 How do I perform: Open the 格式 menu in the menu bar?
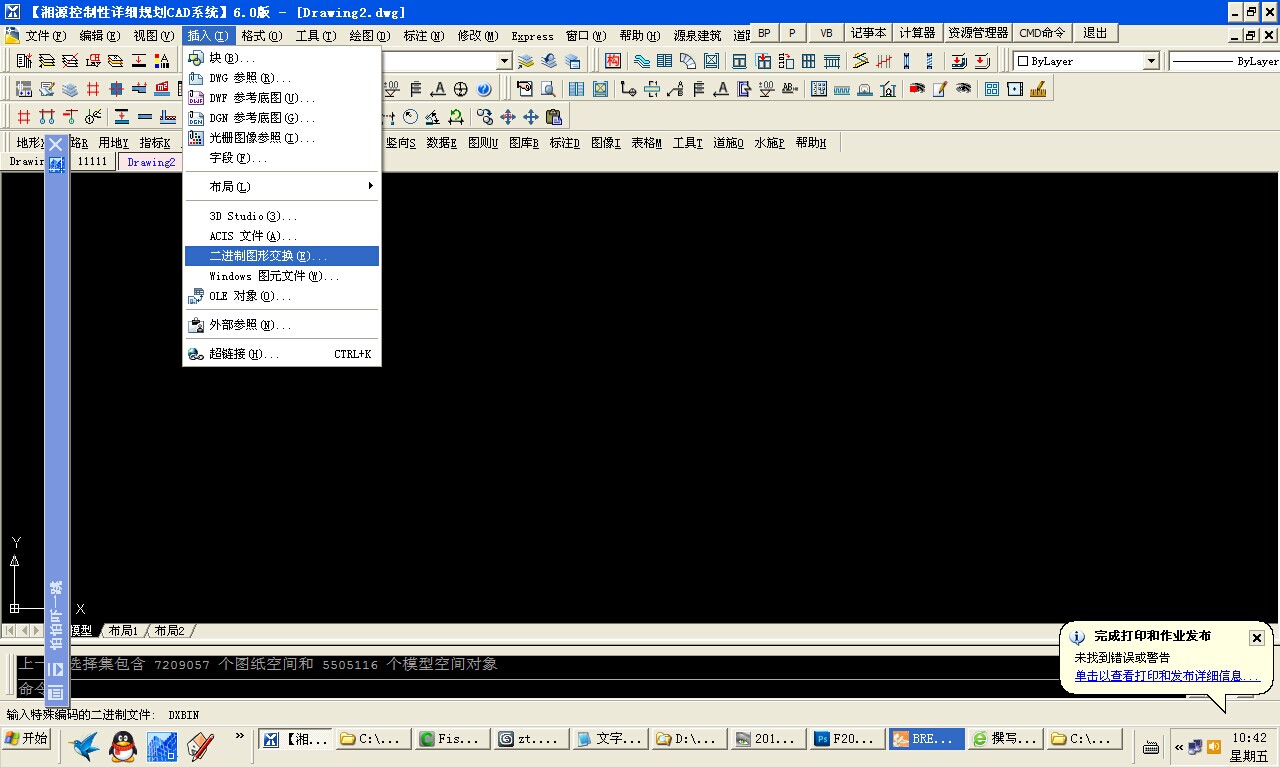261,35
